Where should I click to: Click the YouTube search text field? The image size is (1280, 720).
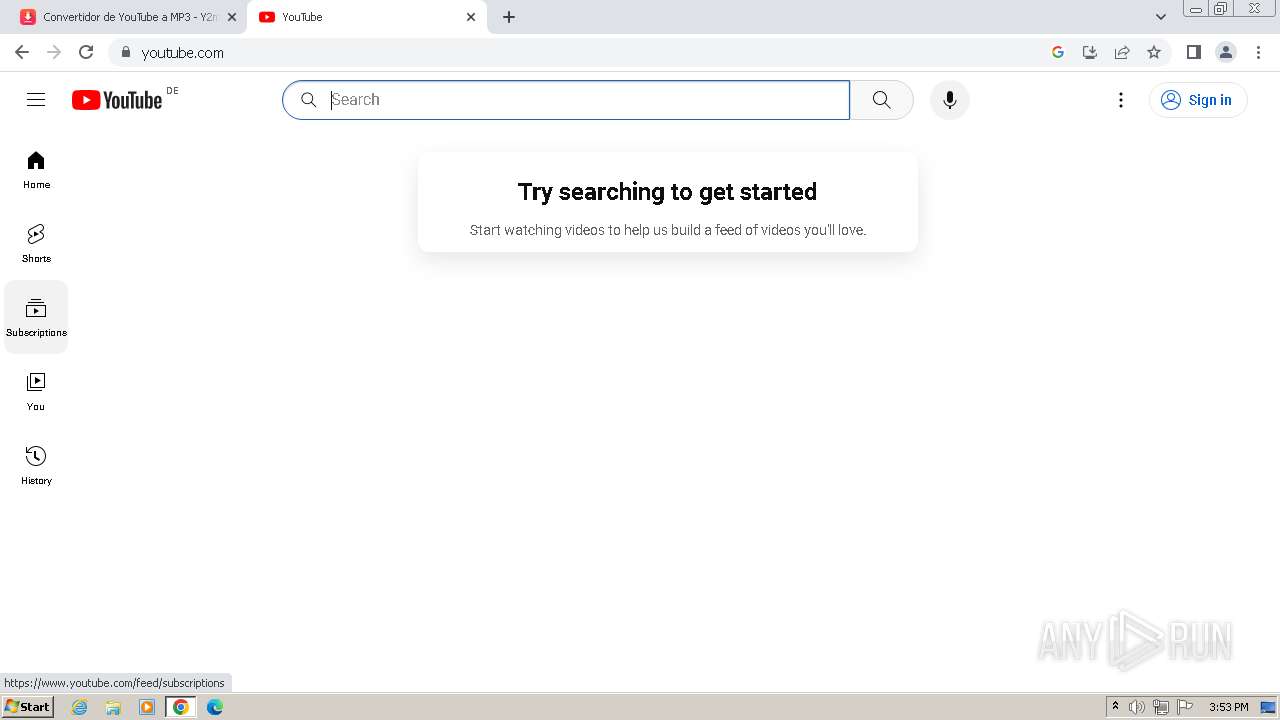point(566,100)
